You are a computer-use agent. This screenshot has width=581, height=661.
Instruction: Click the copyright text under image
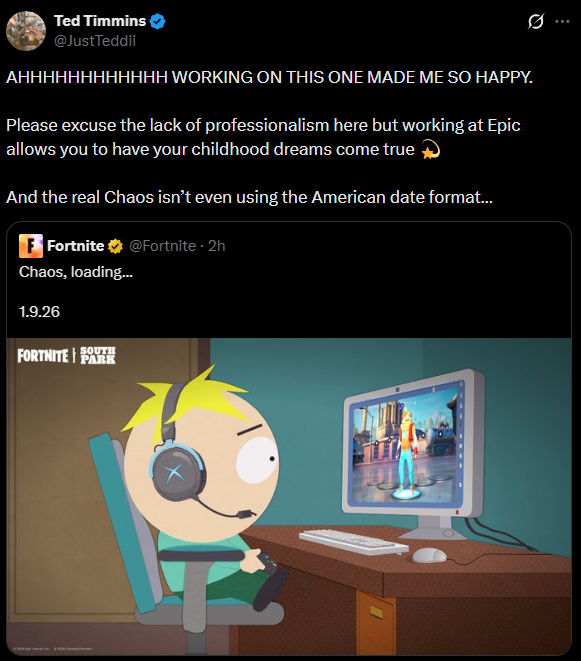click(53, 648)
